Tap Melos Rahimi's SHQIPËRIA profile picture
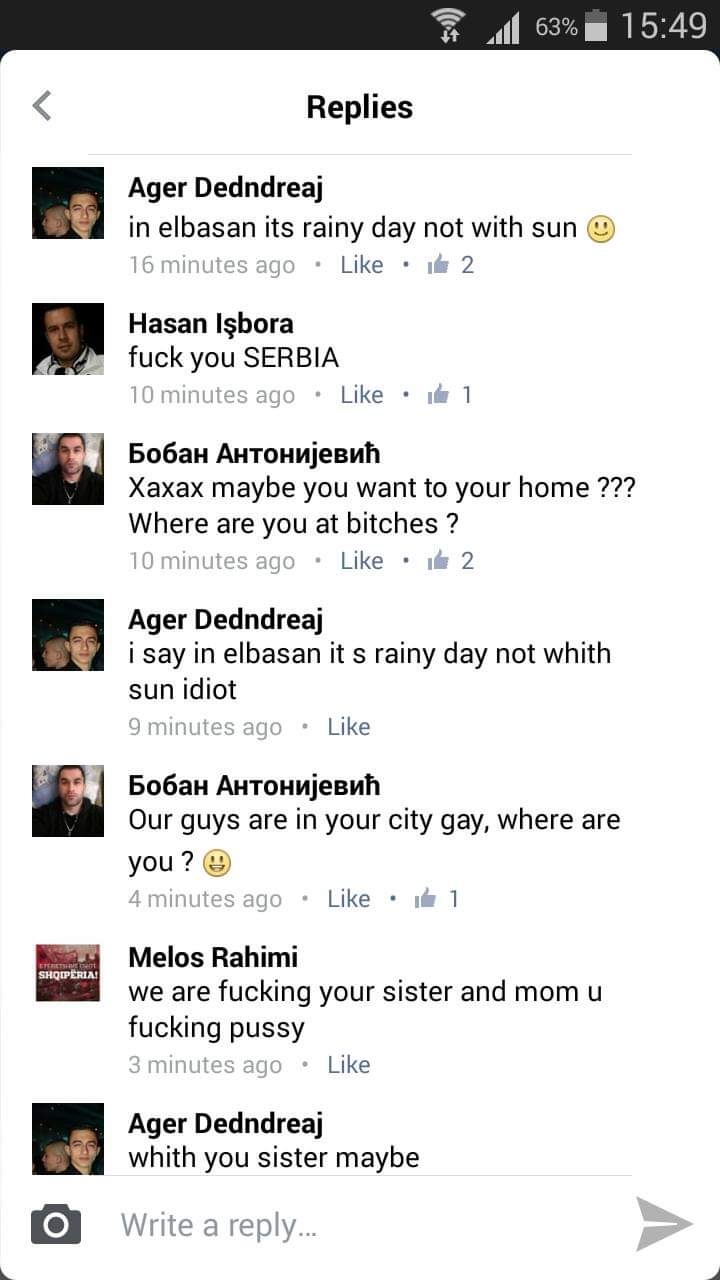This screenshot has width=720, height=1280. [x=67, y=972]
